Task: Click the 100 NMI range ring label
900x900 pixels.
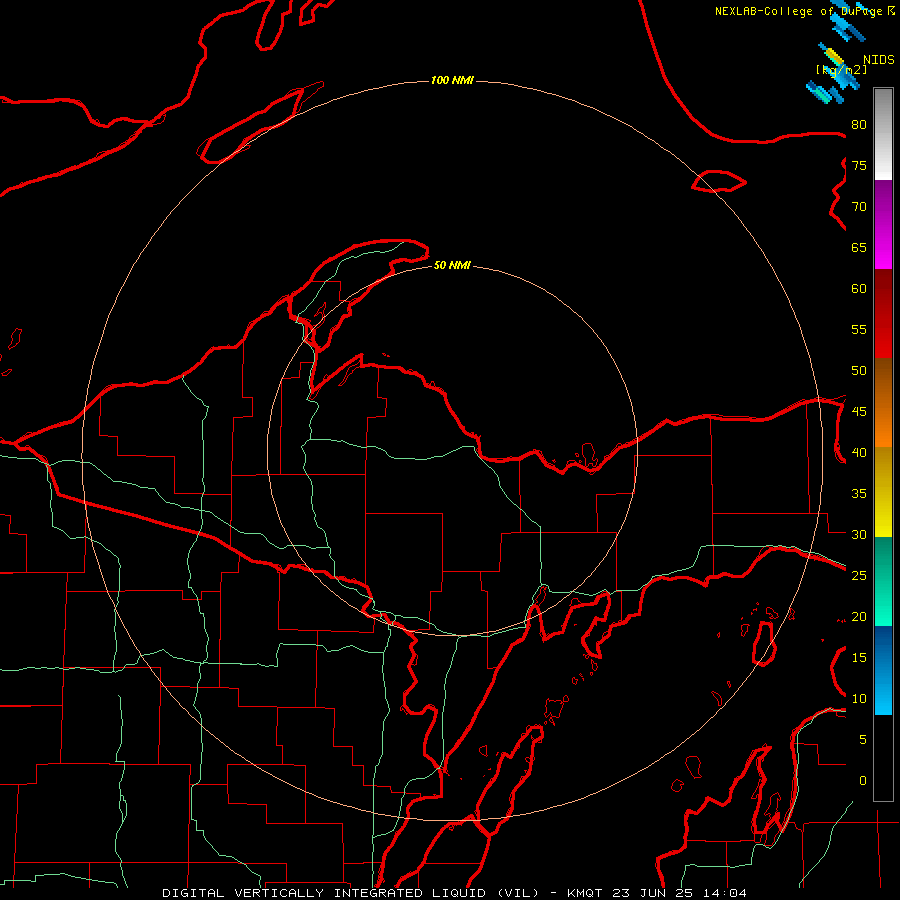Action: tap(452, 80)
